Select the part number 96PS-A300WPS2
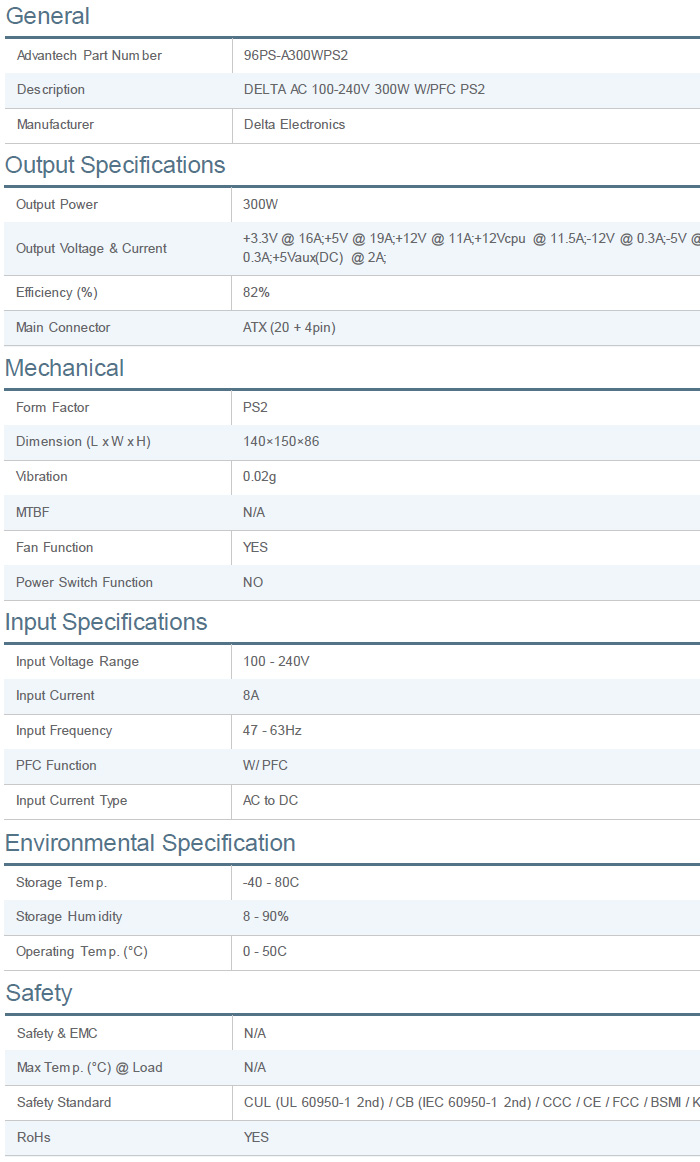The image size is (700, 1162). tap(296, 55)
